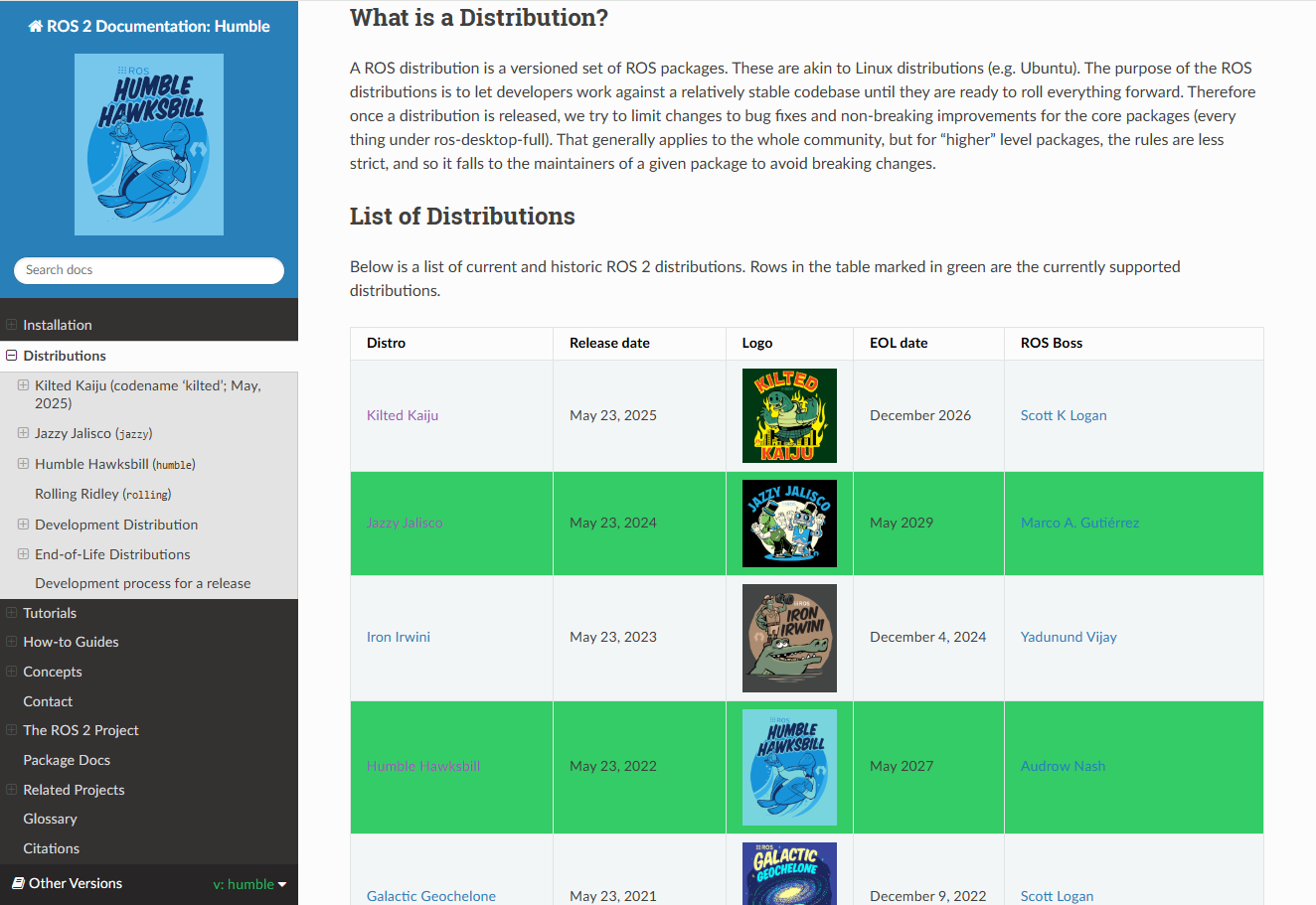1316x905 pixels.
Task: Open Tutorials page label in sidebar
Action: pyautogui.click(x=50, y=613)
